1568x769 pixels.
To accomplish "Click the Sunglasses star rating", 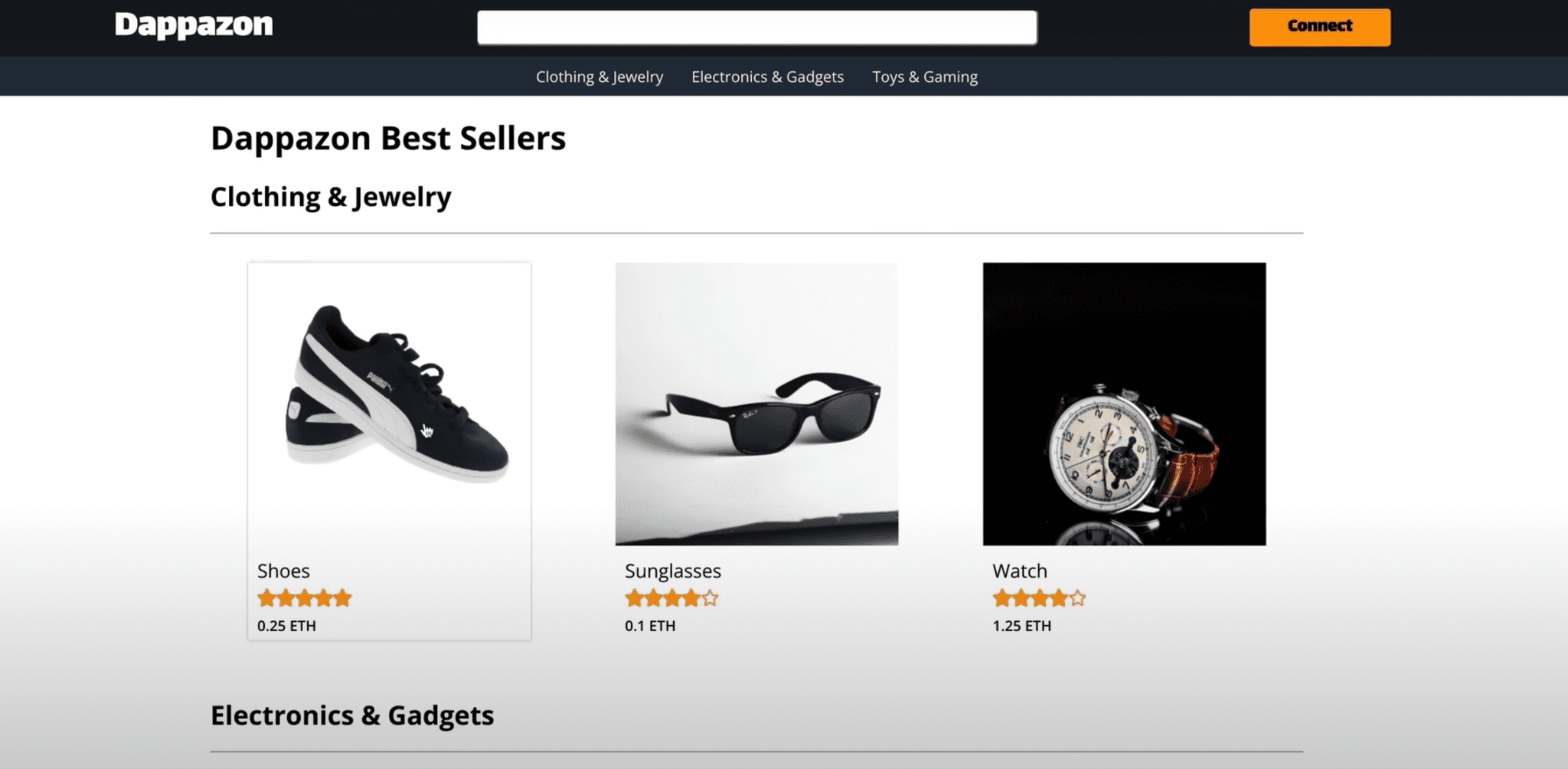I will [671, 598].
